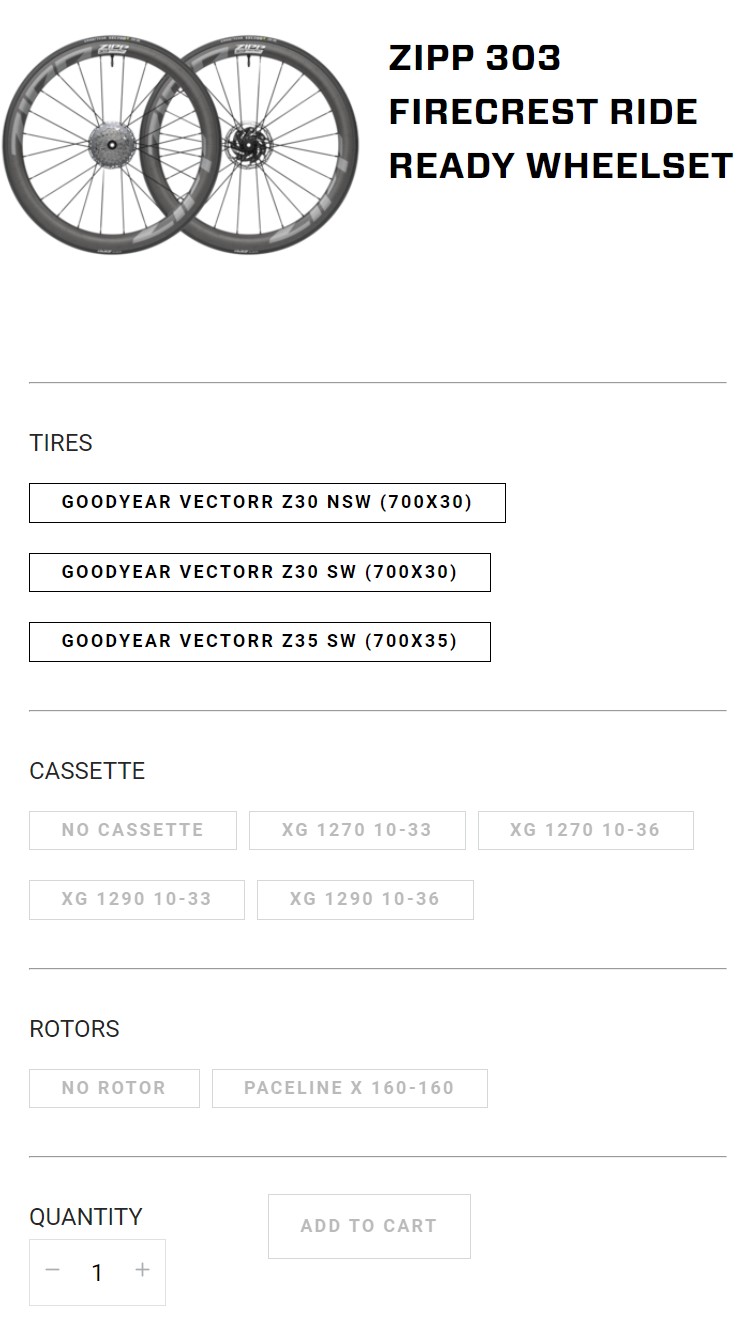Select XG 1270 10-36 cassette

(x=585, y=830)
